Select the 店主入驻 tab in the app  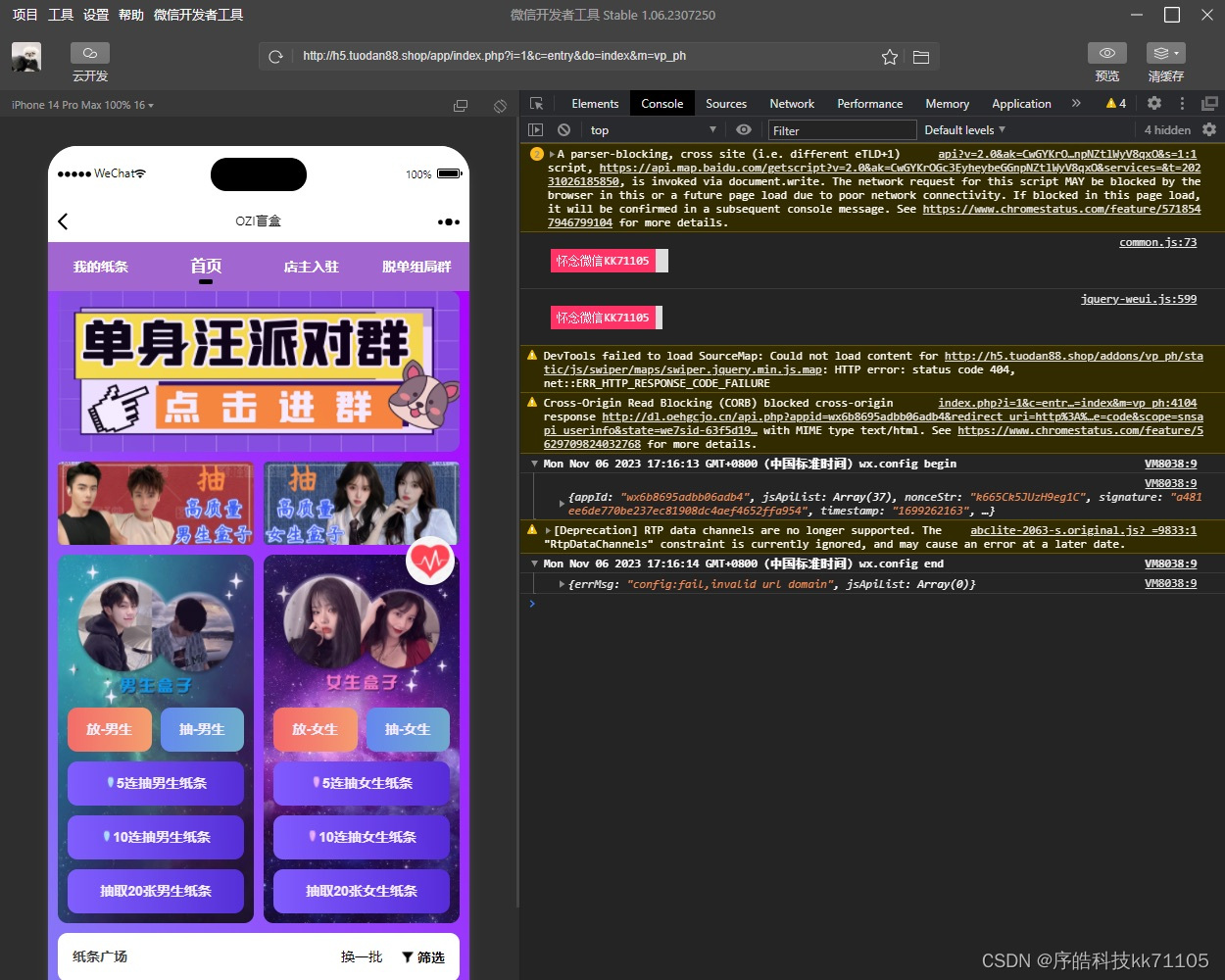pyautogui.click(x=311, y=267)
